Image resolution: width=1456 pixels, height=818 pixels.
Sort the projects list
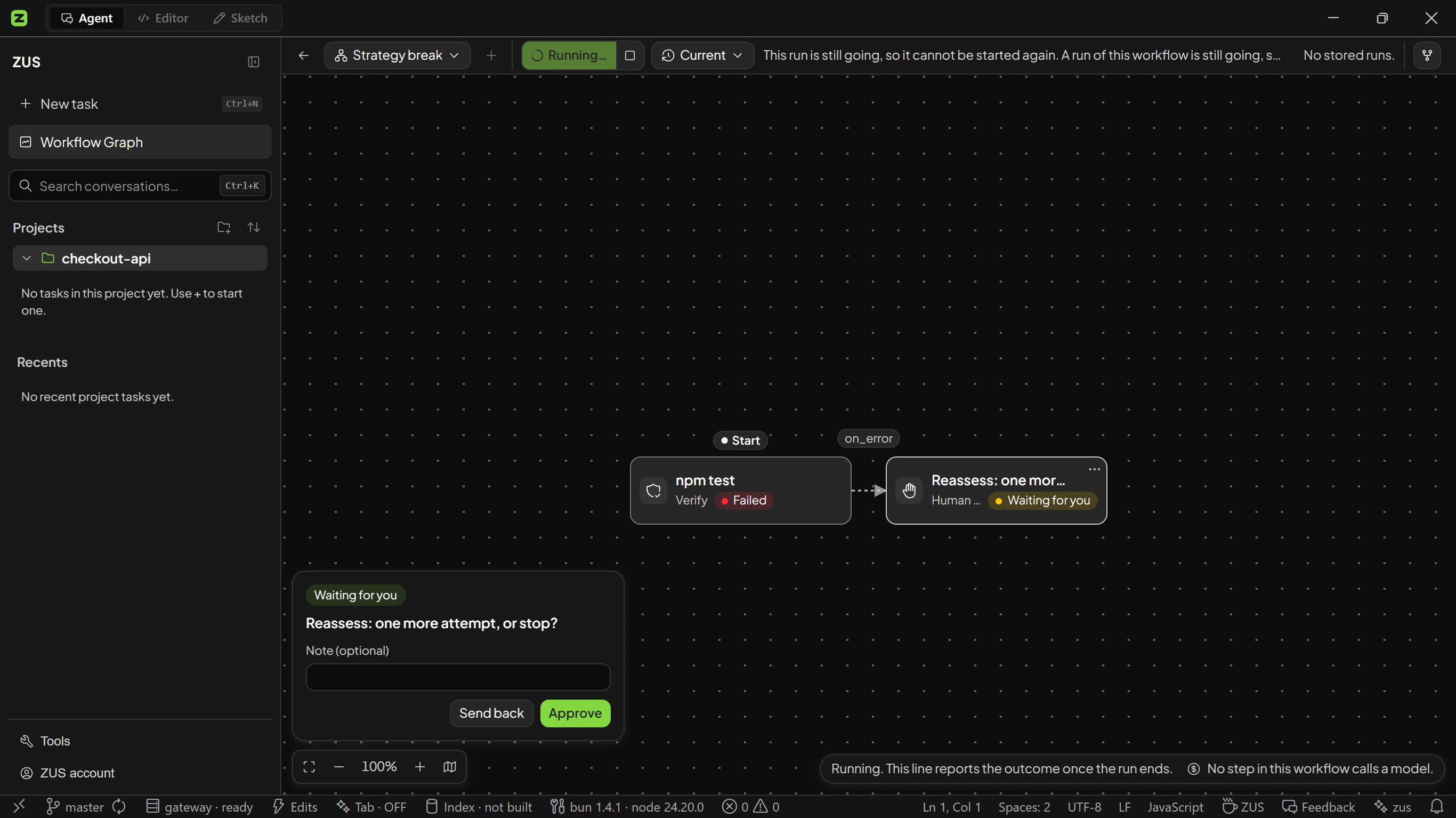(x=254, y=227)
